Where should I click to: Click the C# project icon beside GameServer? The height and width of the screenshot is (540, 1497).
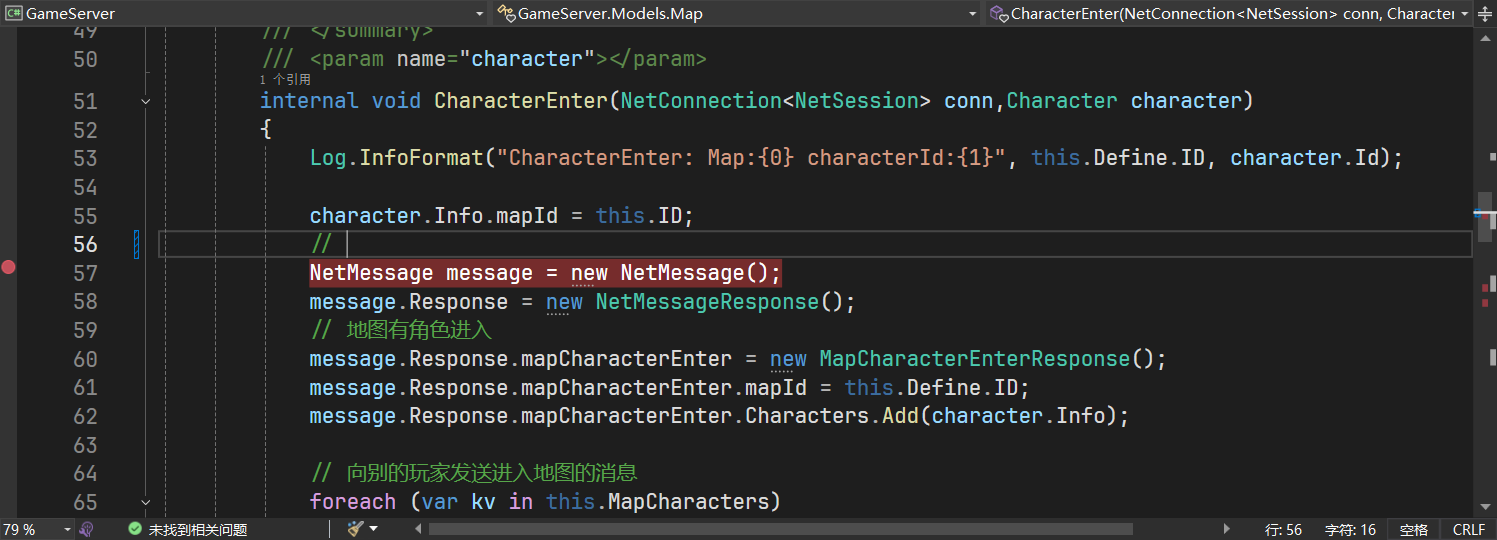pyautogui.click(x=14, y=14)
